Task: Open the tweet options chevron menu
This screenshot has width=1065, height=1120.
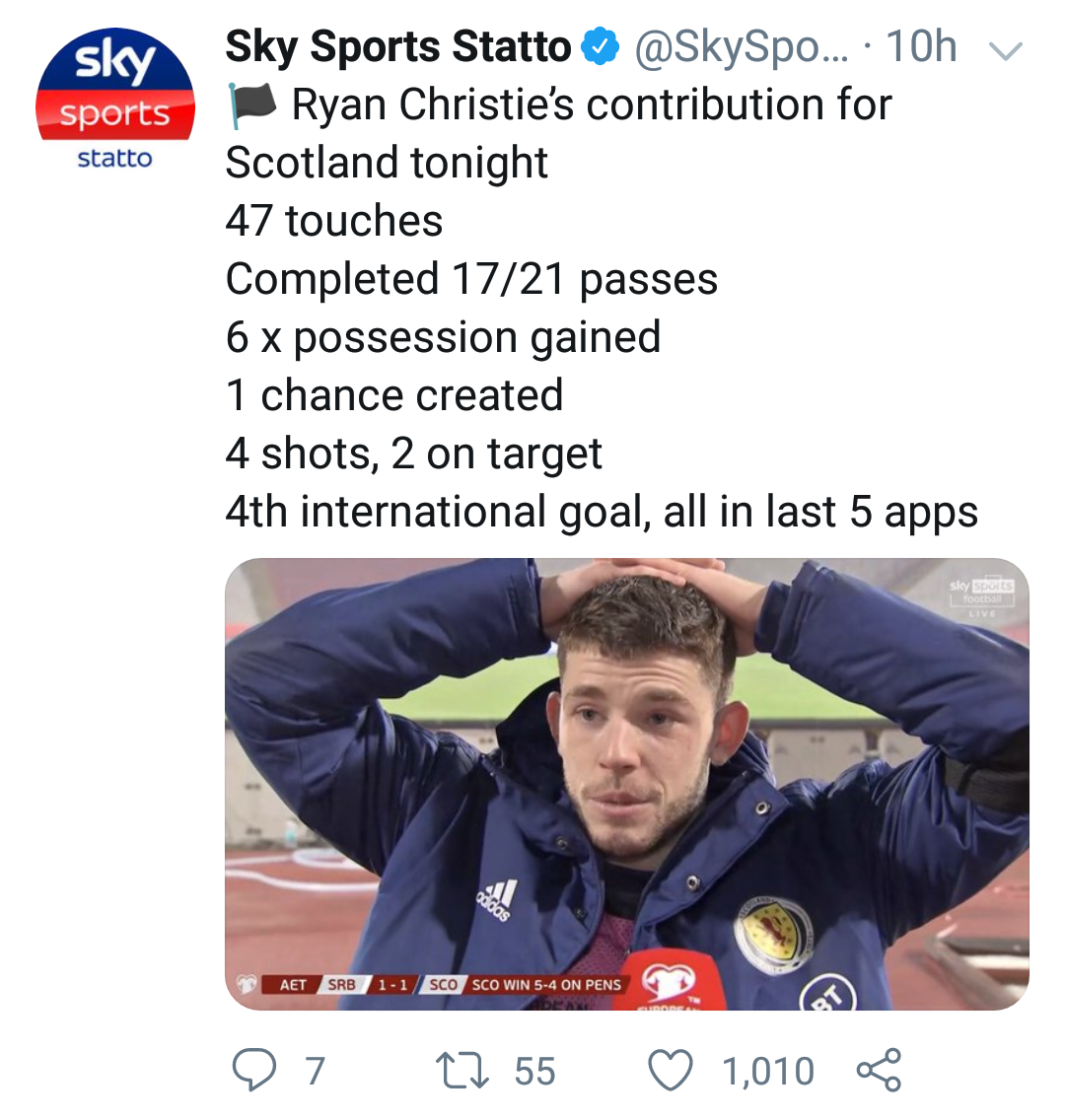Action: pyautogui.click(x=1005, y=51)
